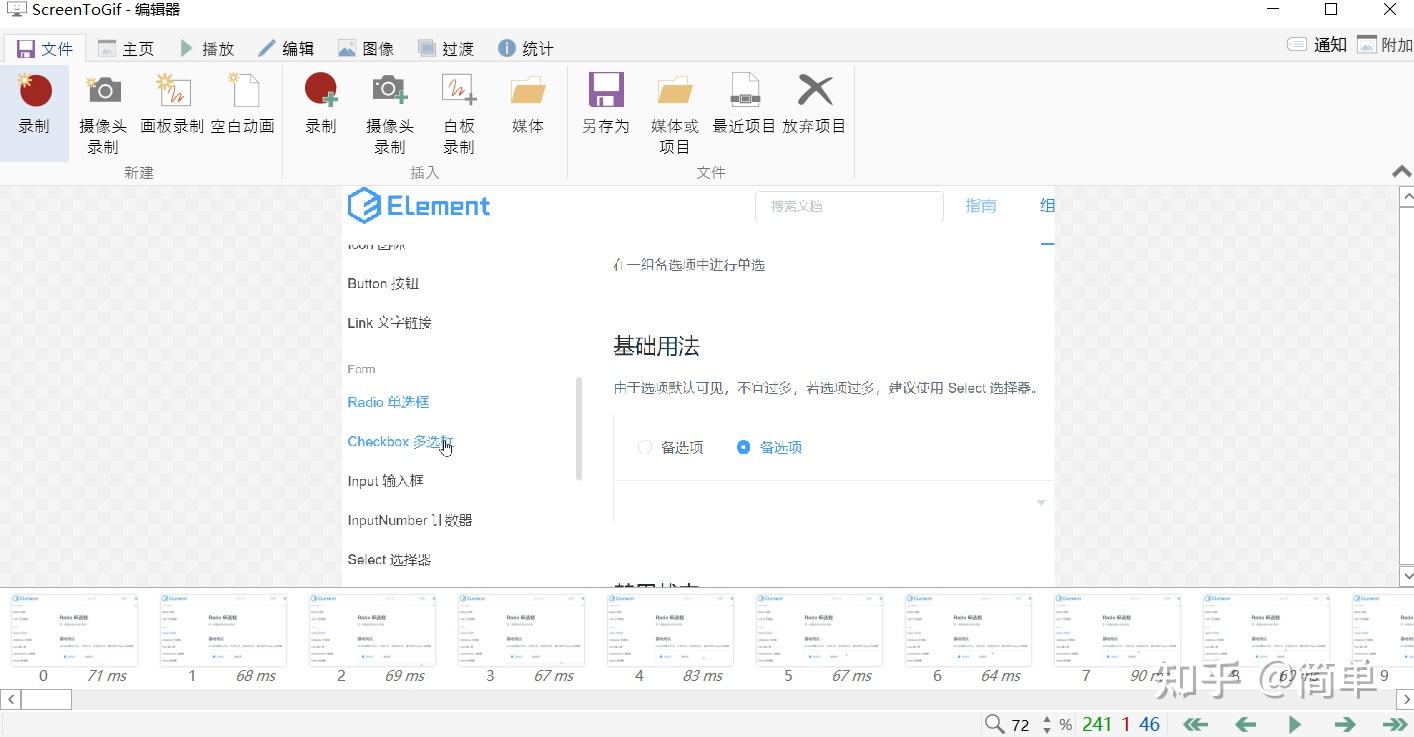Select the checked blue 备选项 radio button
Screen dimensions: 1414x737
pyautogui.click(x=743, y=447)
